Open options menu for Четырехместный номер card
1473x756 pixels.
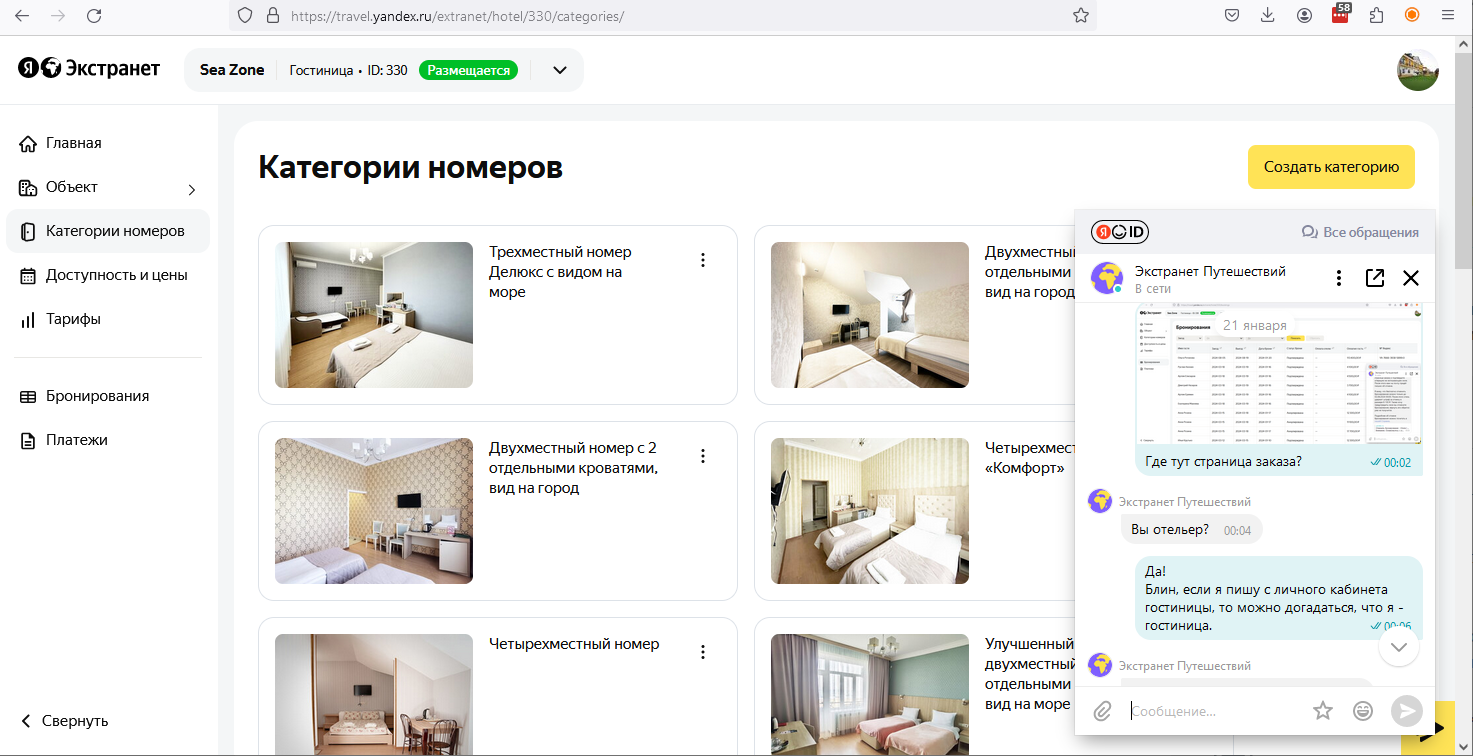pyautogui.click(x=703, y=652)
